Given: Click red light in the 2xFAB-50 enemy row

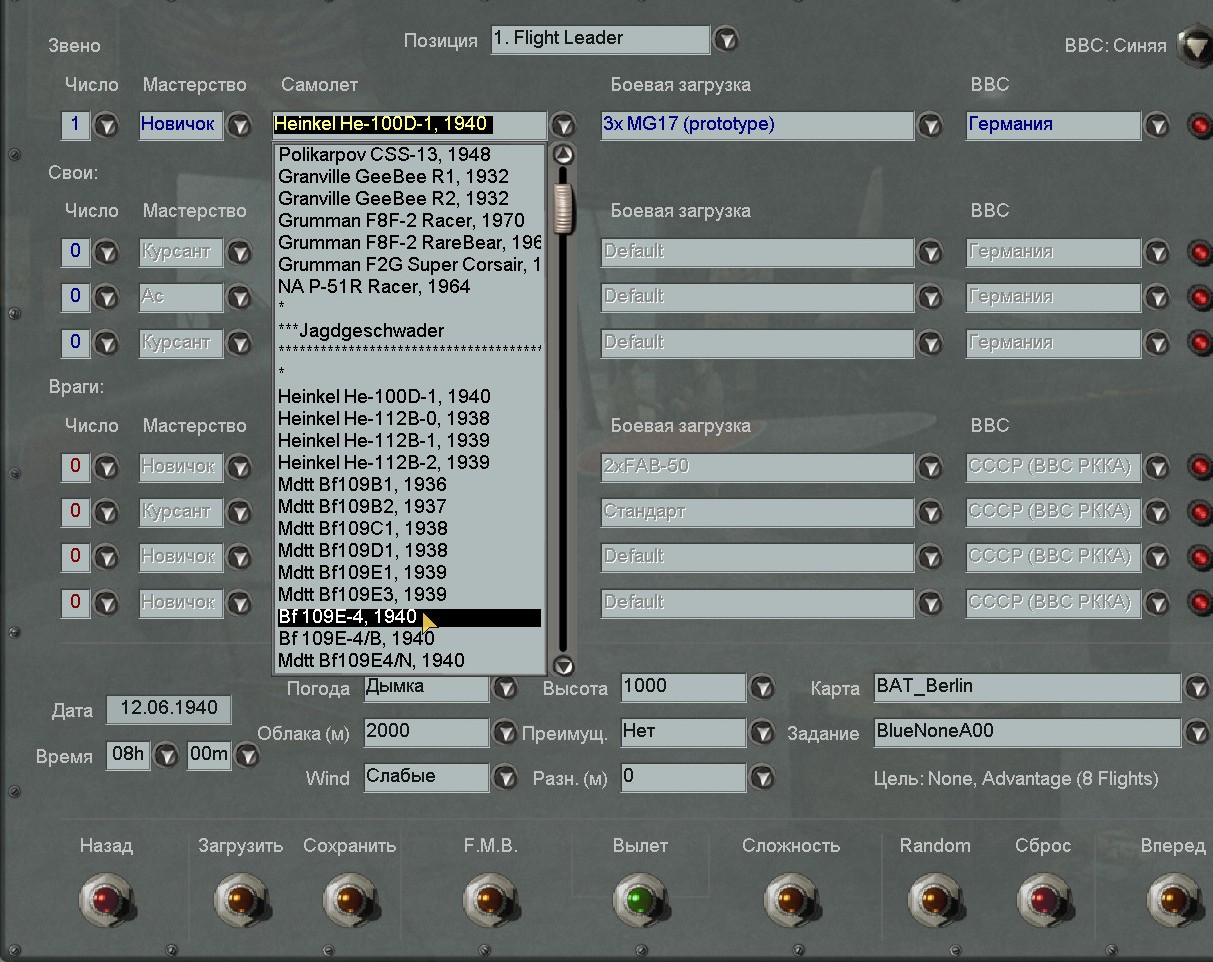Looking at the screenshot, I should coord(1198,467).
